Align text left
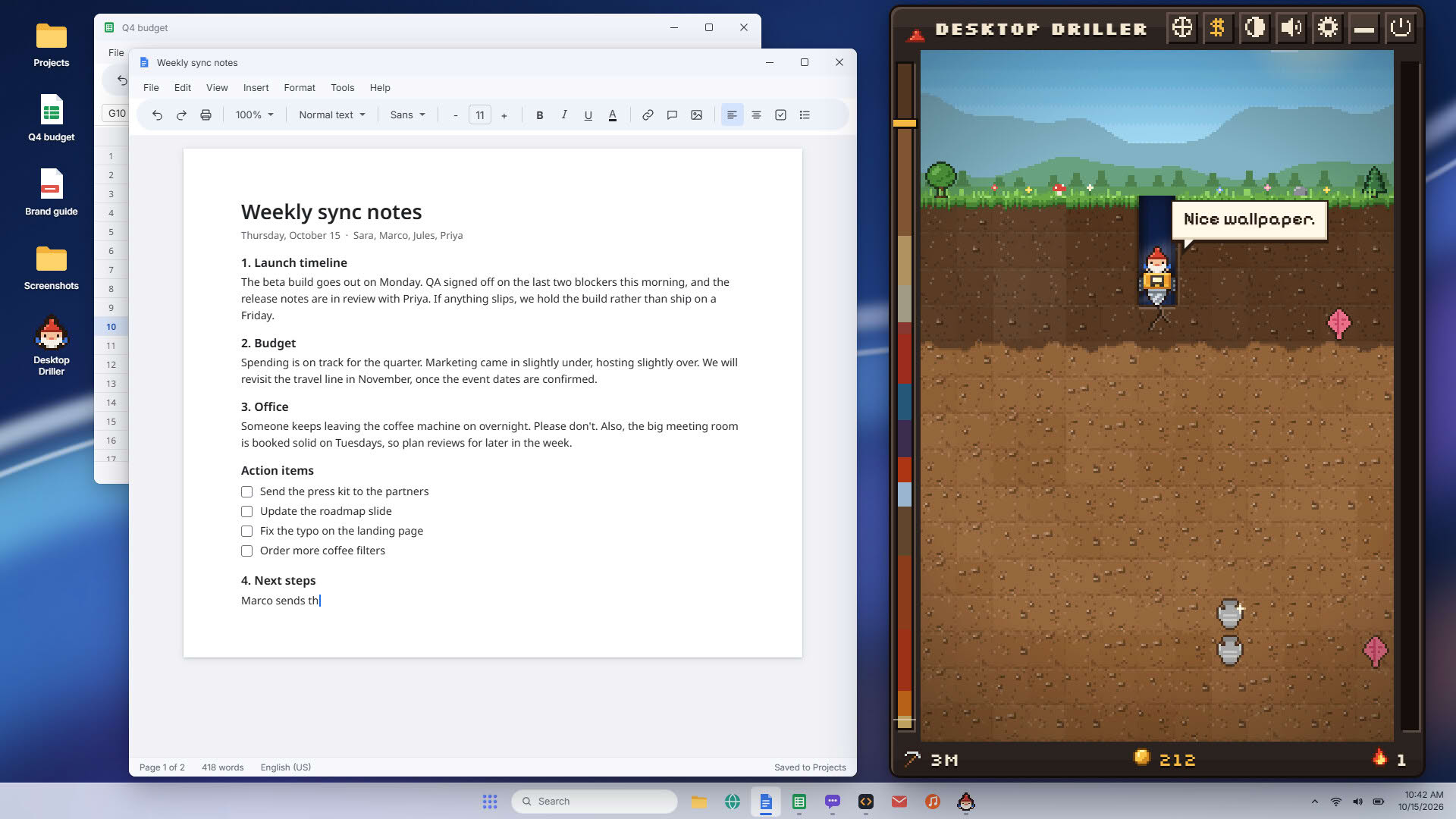The width and height of the screenshot is (1456, 819). 732,115
